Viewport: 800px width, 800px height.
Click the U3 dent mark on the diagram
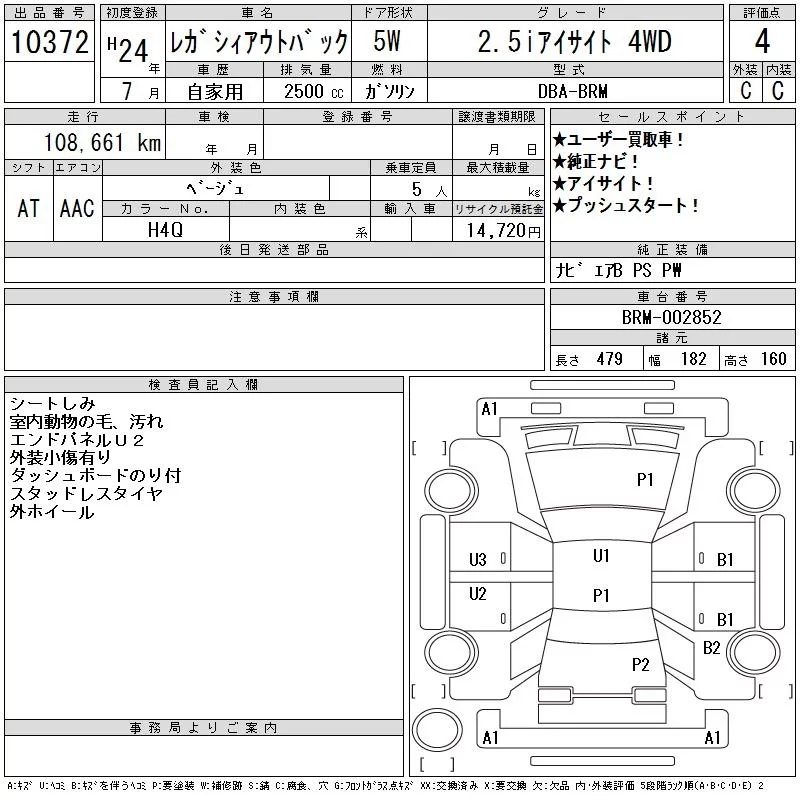[478, 560]
